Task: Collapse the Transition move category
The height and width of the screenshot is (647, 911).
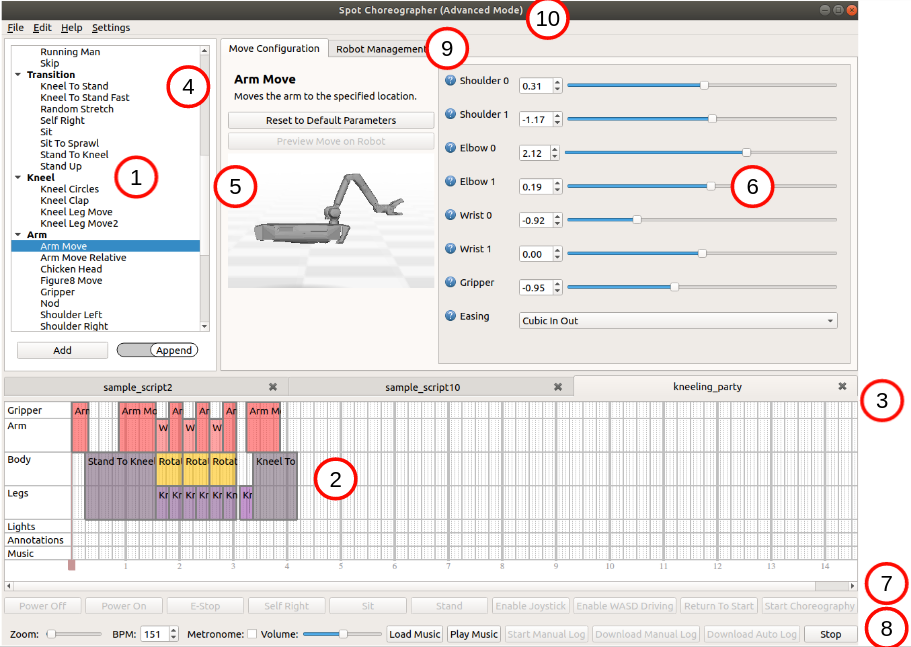Action: (x=18, y=74)
